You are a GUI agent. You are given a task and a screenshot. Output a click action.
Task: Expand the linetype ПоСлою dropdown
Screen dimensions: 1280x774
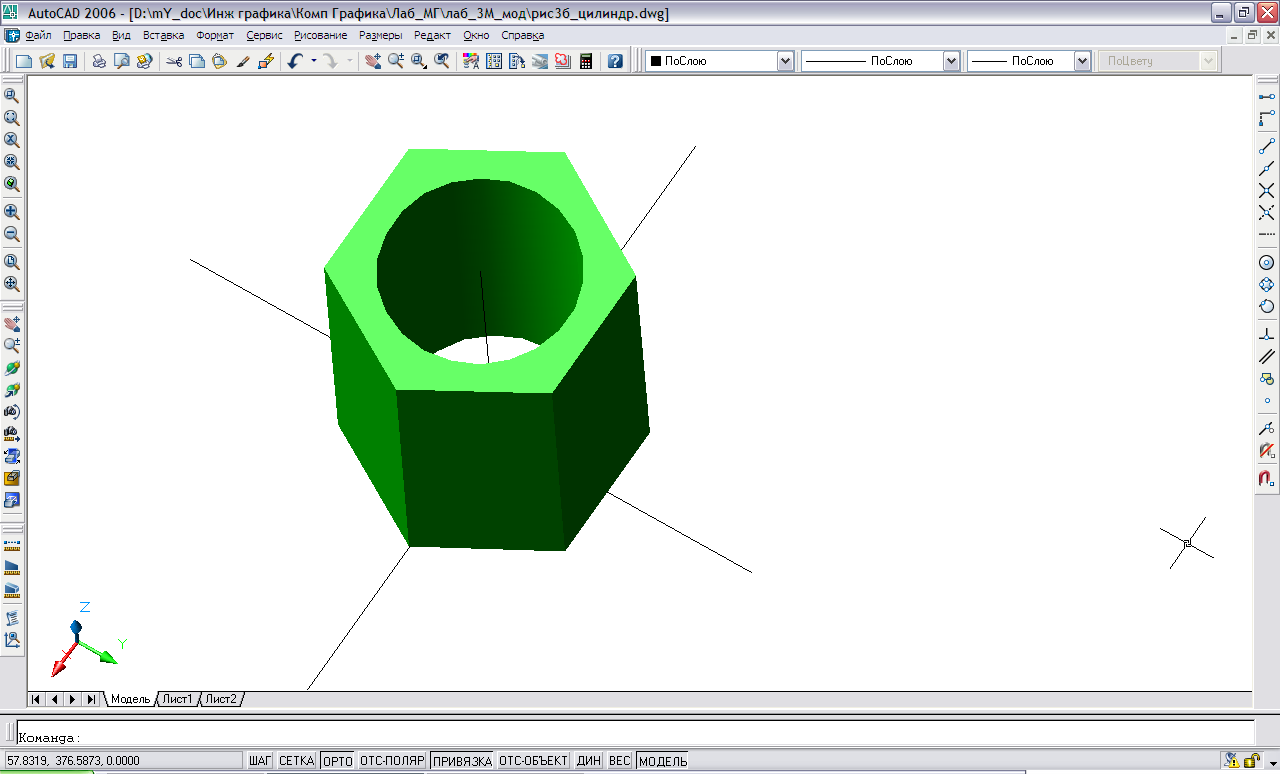coord(881,61)
